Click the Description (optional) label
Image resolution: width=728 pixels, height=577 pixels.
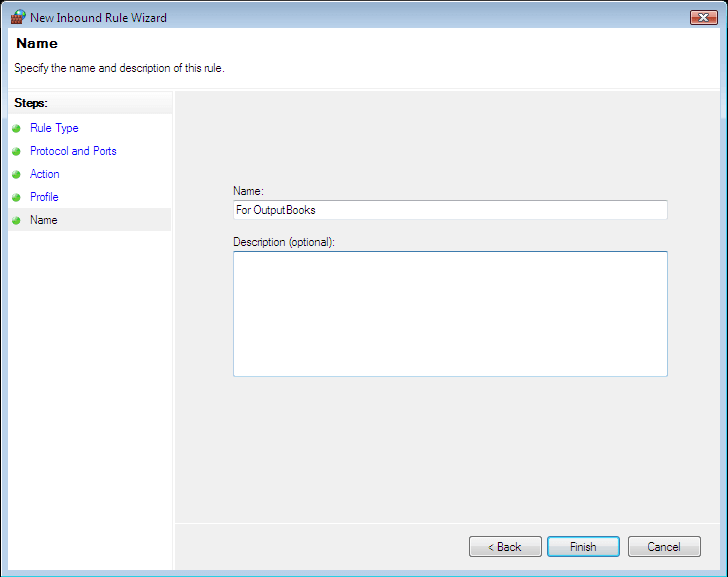[x=284, y=242]
